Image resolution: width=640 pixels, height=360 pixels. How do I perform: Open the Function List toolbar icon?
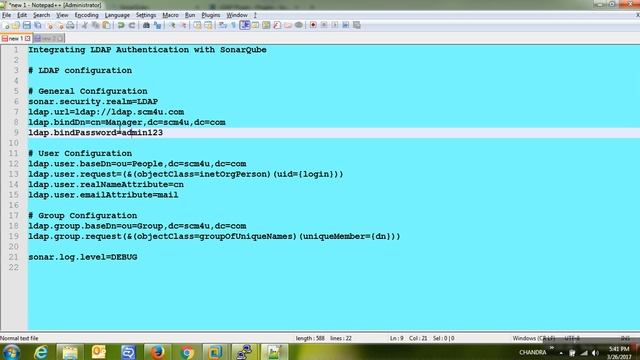point(277,25)
